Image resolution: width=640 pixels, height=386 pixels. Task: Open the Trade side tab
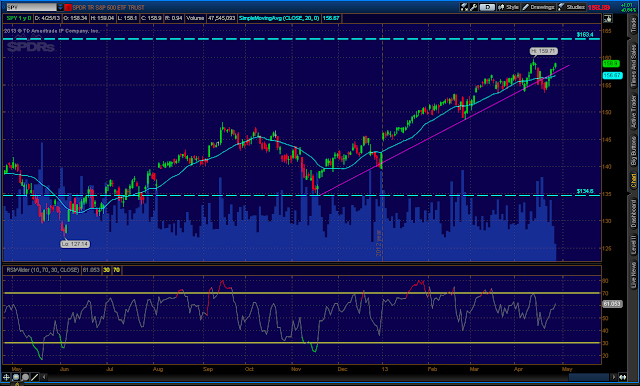[x=633, y=25]
